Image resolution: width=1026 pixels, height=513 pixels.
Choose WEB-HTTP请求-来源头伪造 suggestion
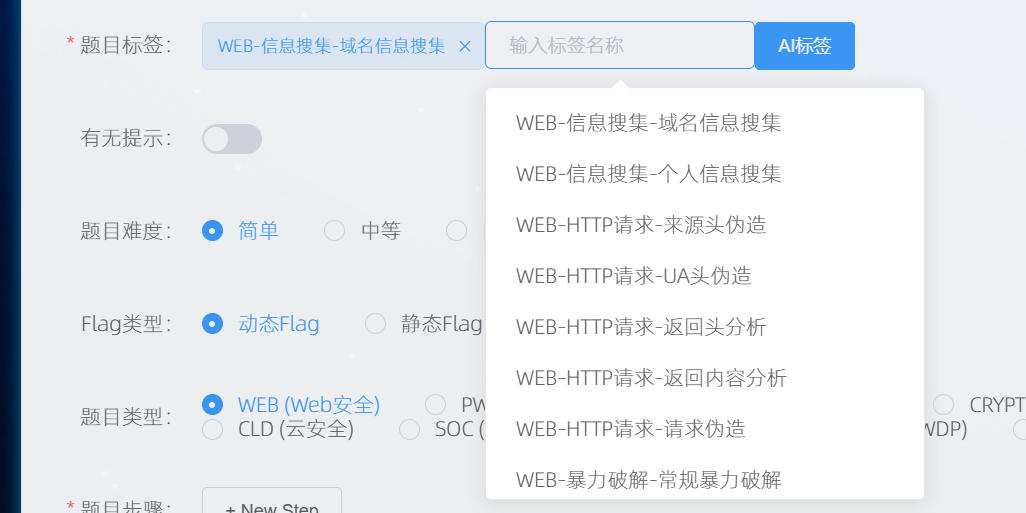(x=641, y=225)
